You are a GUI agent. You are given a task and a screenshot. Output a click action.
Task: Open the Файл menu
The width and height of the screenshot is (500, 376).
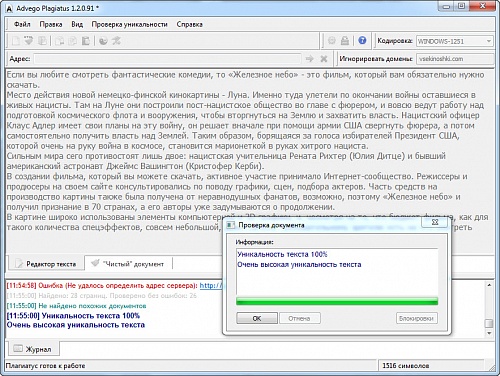22,24
